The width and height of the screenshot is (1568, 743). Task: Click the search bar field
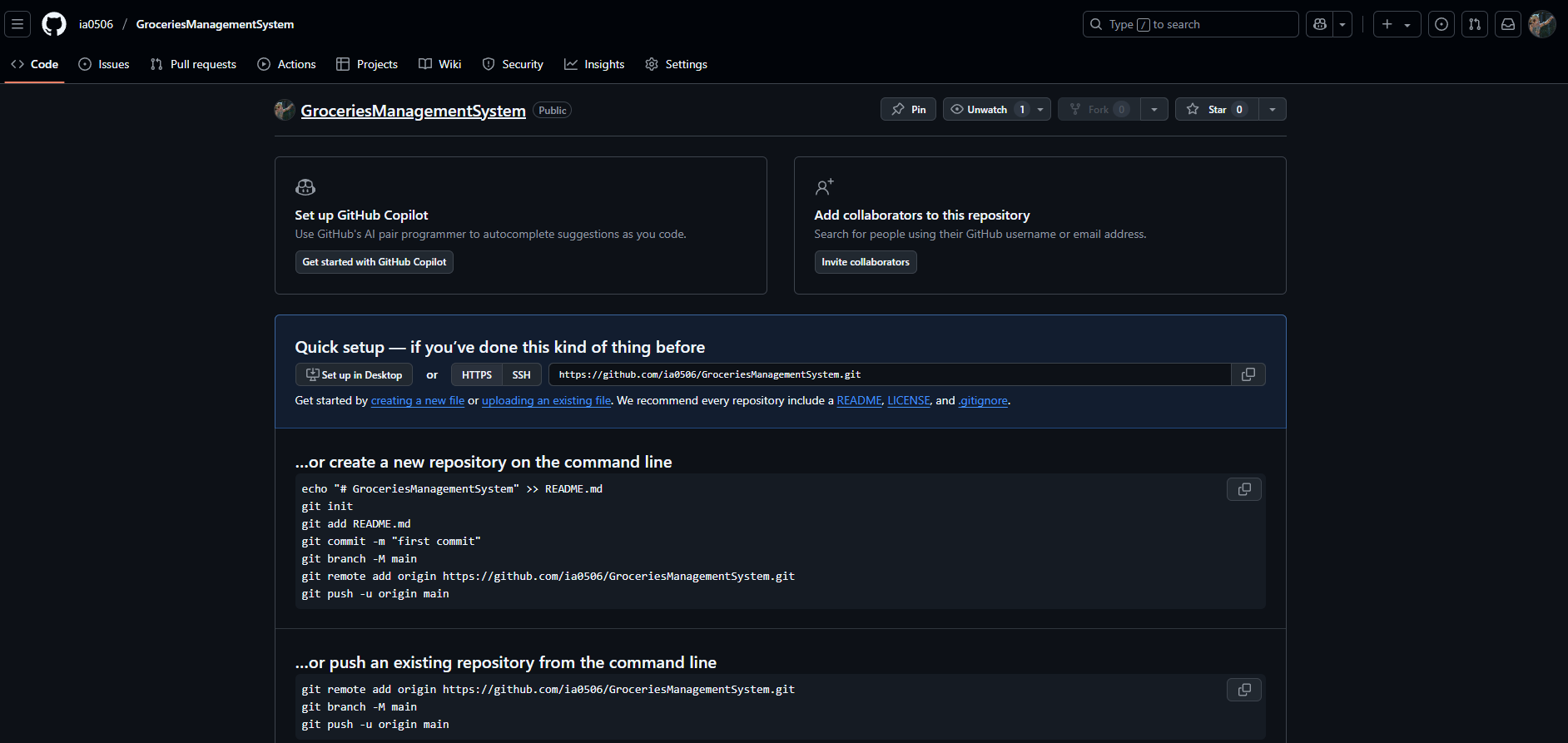click(x=1190, y=24)
